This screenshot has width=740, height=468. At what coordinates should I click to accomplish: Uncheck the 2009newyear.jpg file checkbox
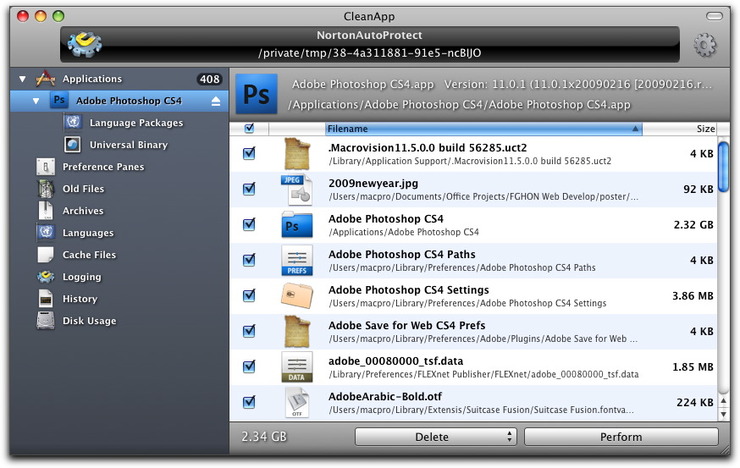(249, 188)
